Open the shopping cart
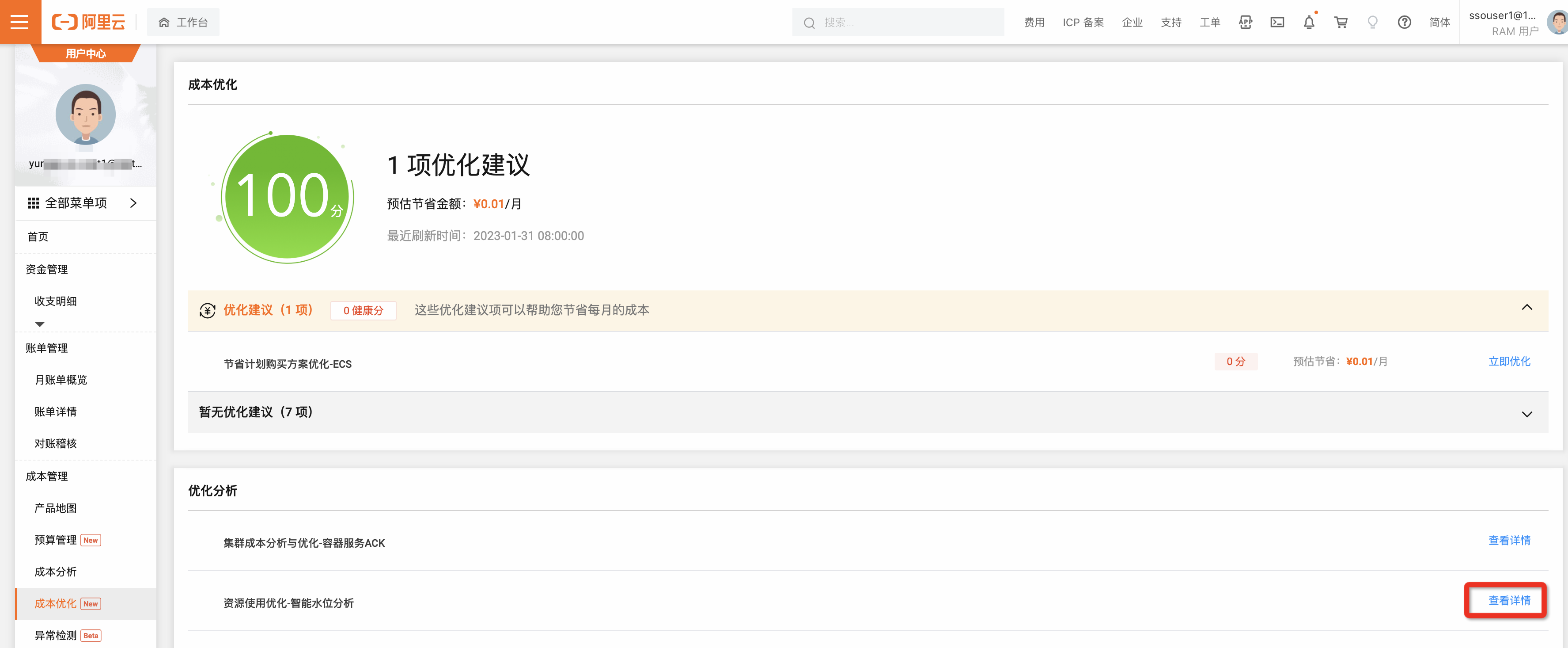1568x648 pixels. (1341, 23)
